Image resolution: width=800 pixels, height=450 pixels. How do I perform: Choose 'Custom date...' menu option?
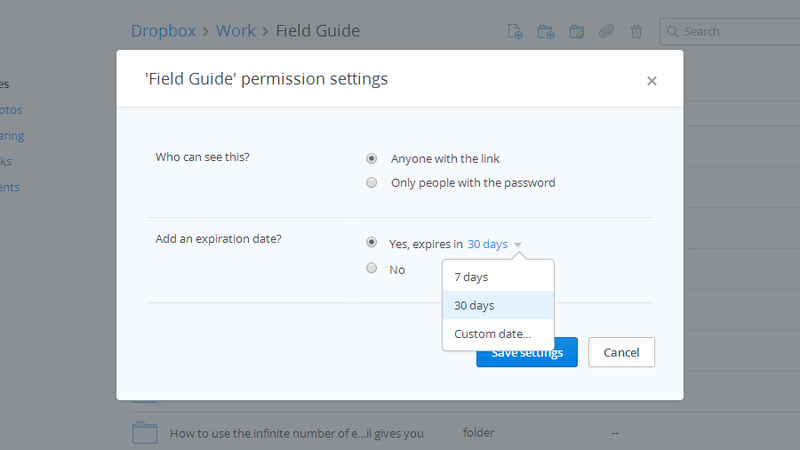pyautogui.click(x=498, y=334)
